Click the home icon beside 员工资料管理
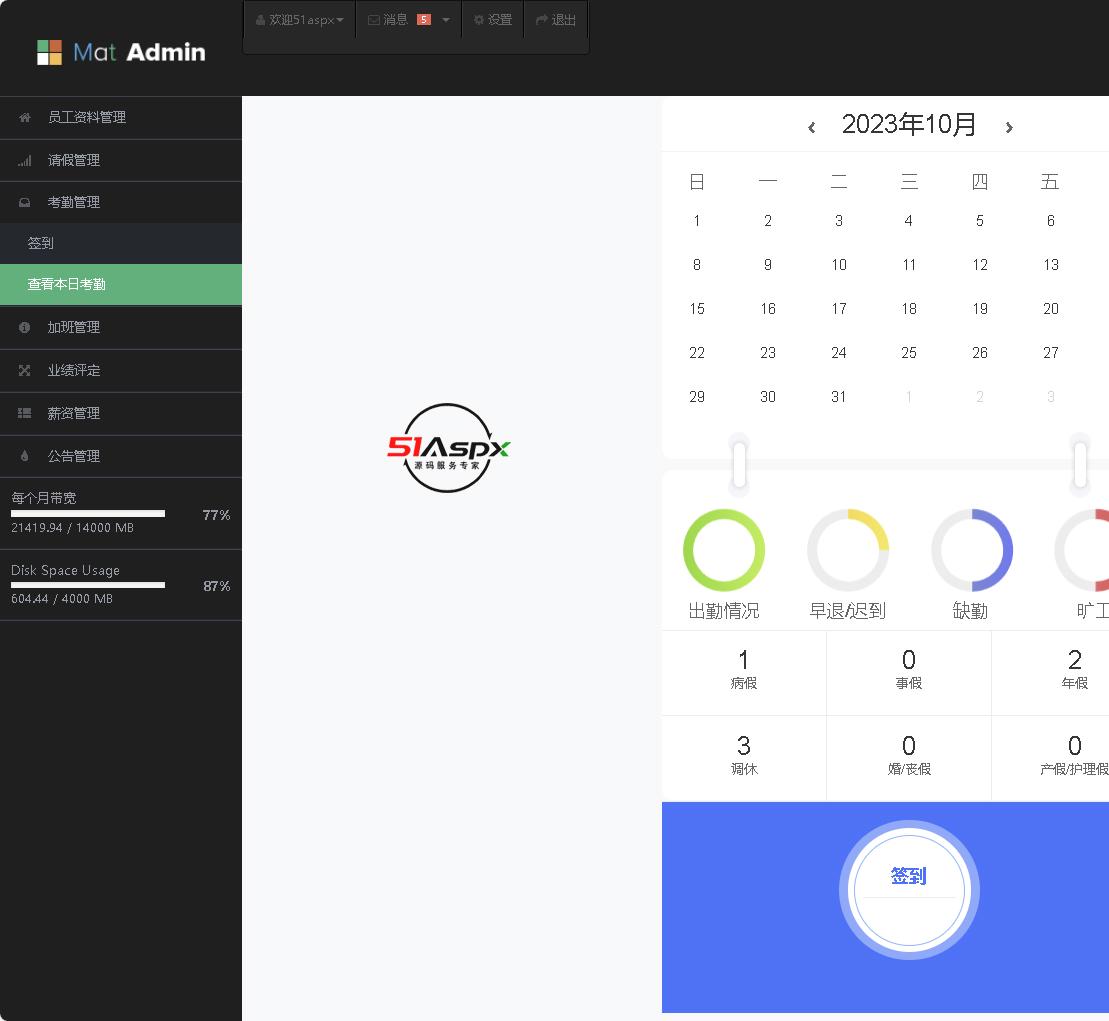 click(25, 117)
